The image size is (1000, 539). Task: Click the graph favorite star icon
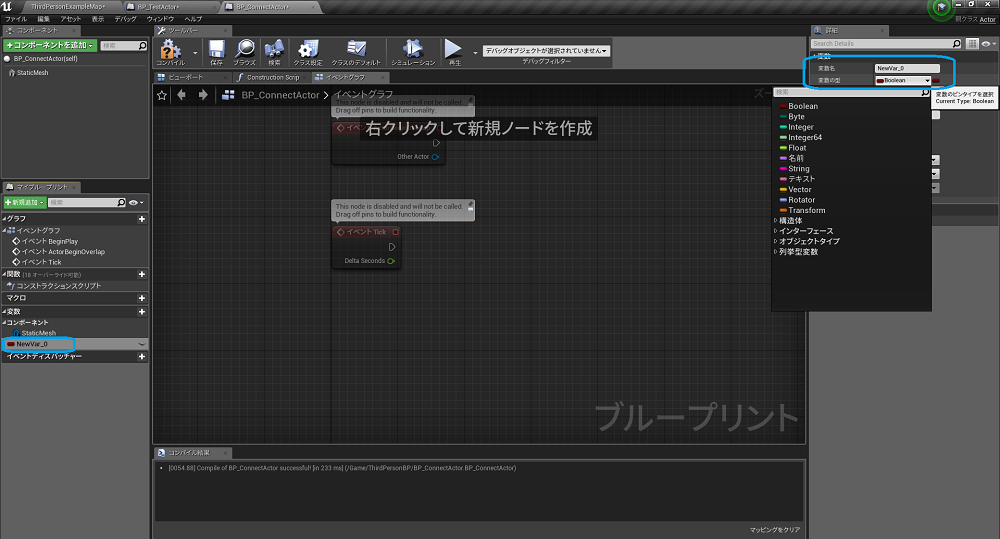[x=162, y=95]
